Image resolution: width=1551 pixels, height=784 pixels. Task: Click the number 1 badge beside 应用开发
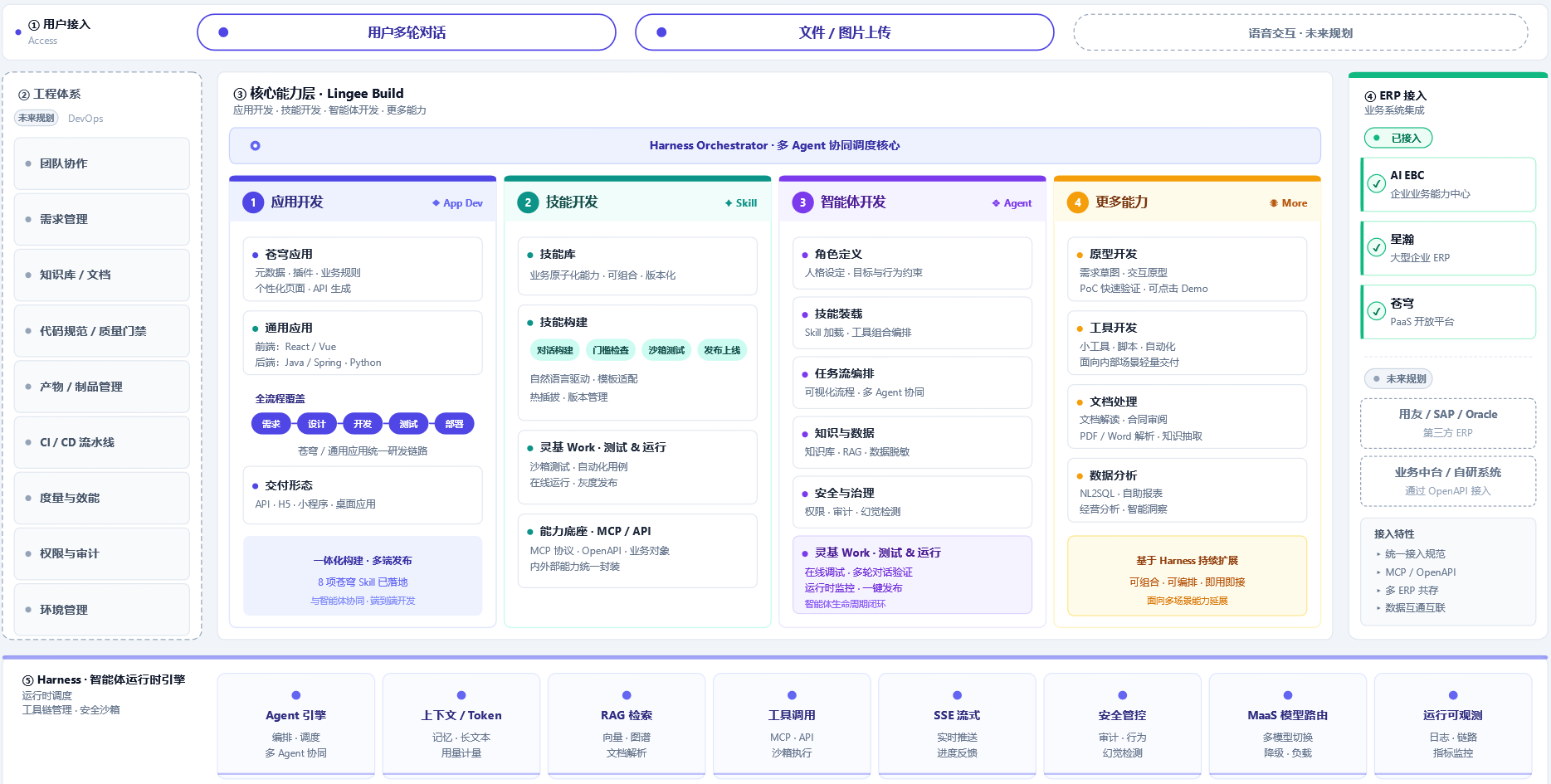(x=253, y=202)
